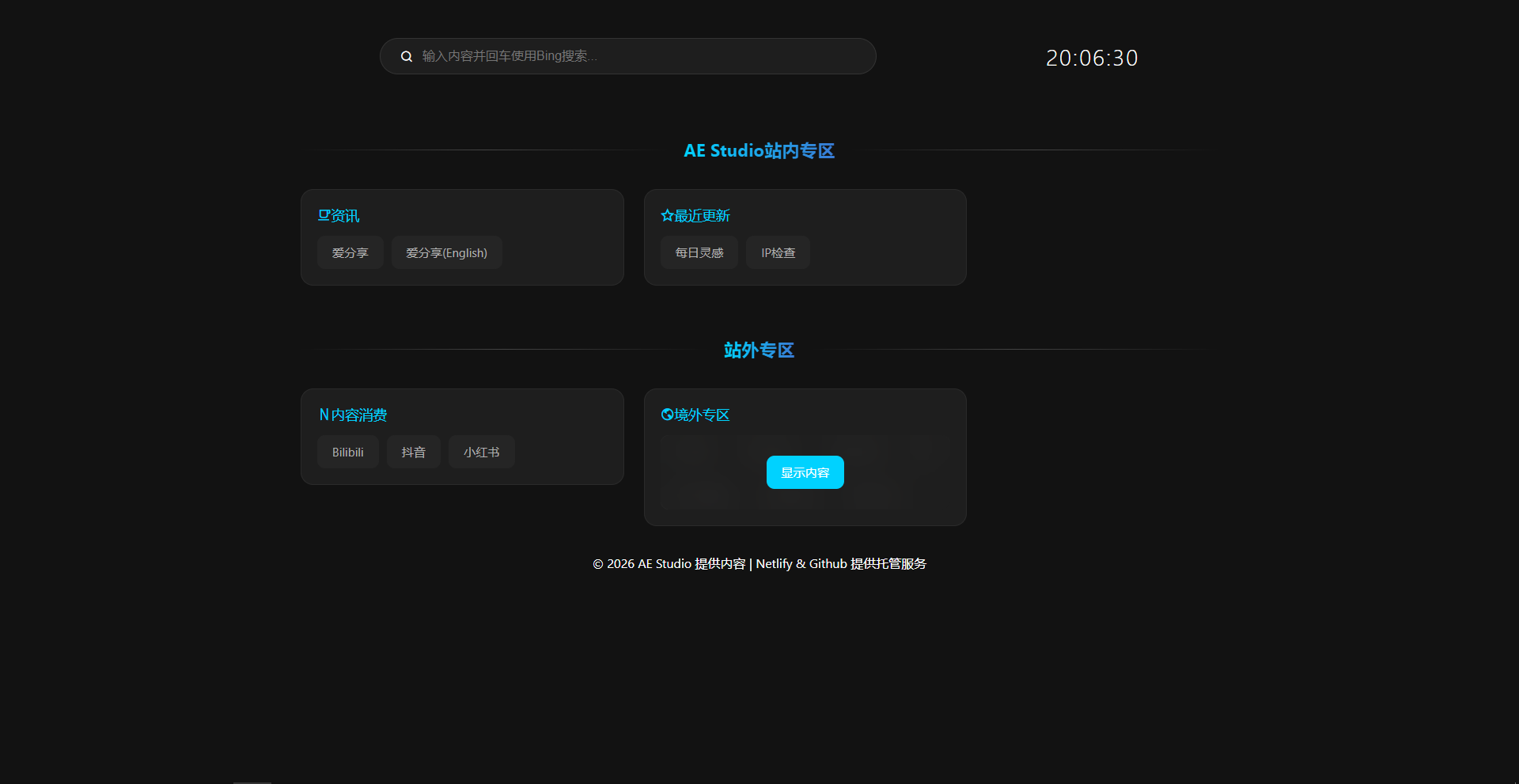Focus the Bing search input field
This screenshot has width=1519, height=784.
point(633,56)
